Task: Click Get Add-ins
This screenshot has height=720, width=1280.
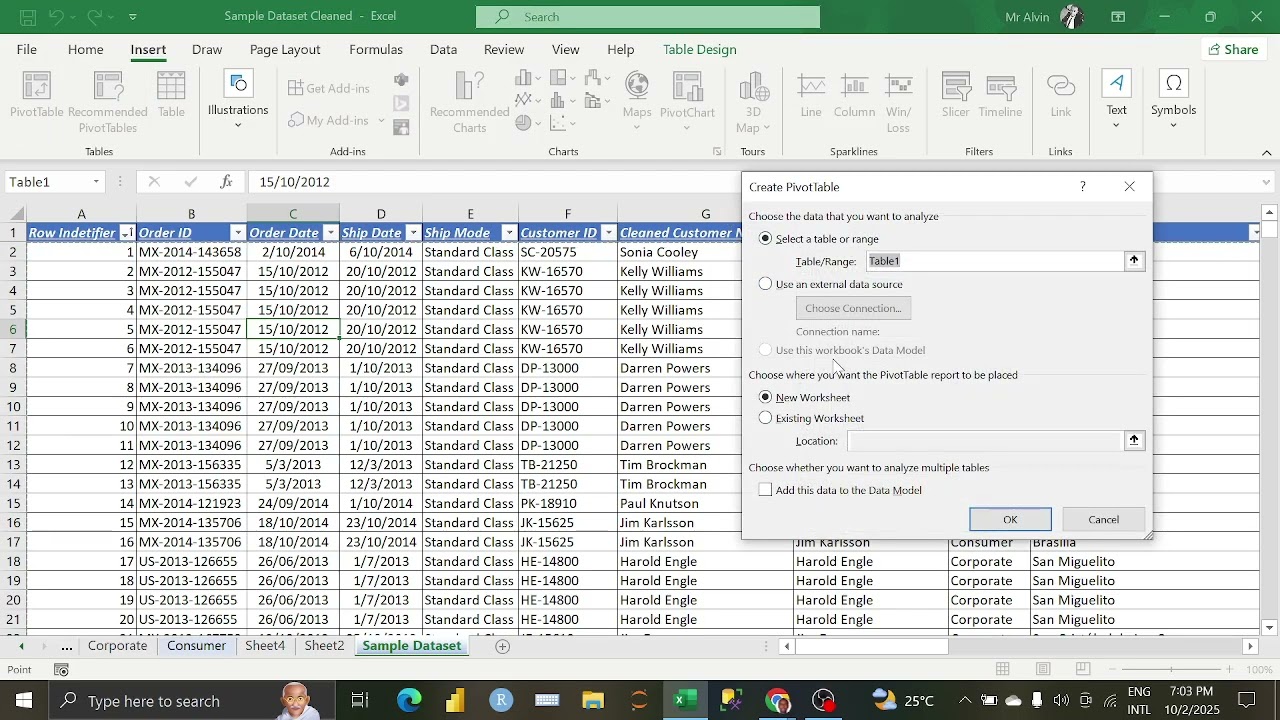Action: (328, 88)
